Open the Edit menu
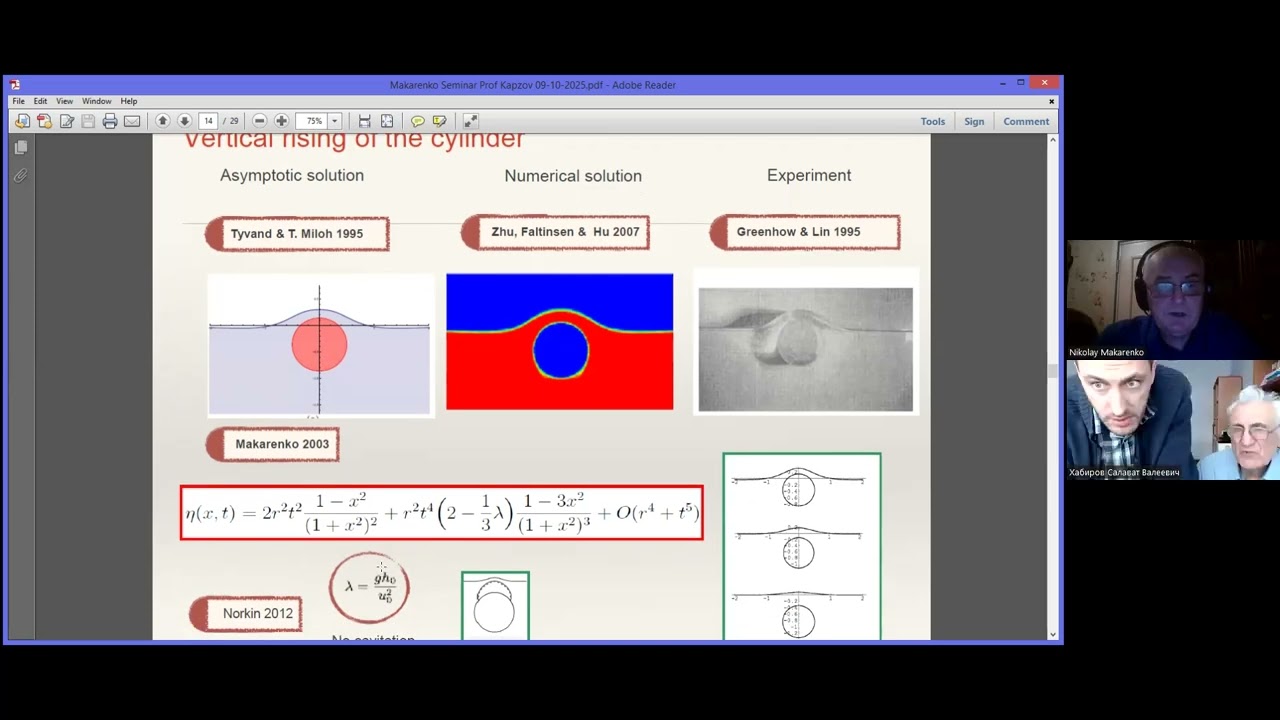The width and height of the screenshot is (1280, 720). pos(40,101)
